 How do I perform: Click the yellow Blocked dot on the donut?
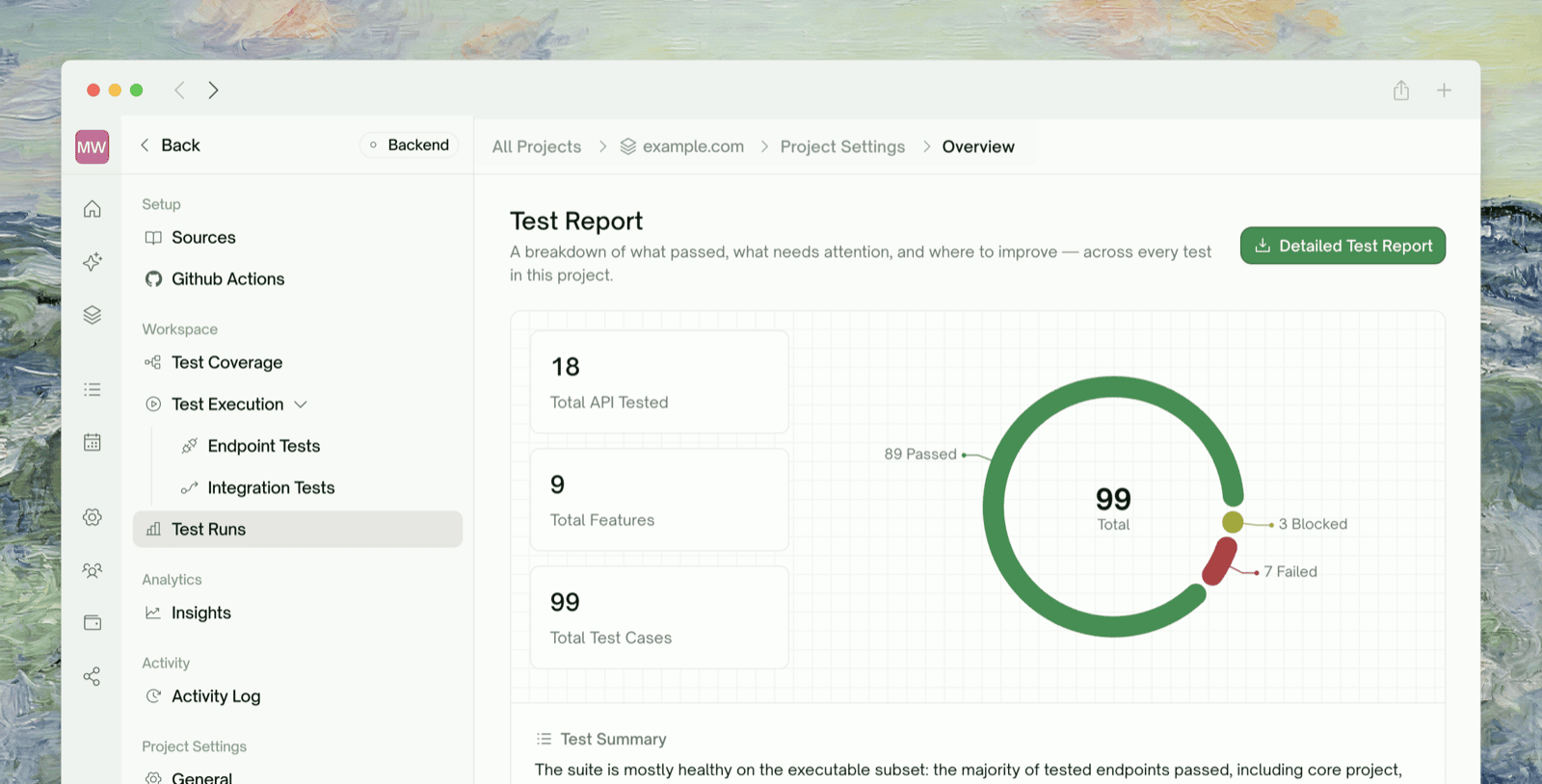click(x=1233, y=522)
